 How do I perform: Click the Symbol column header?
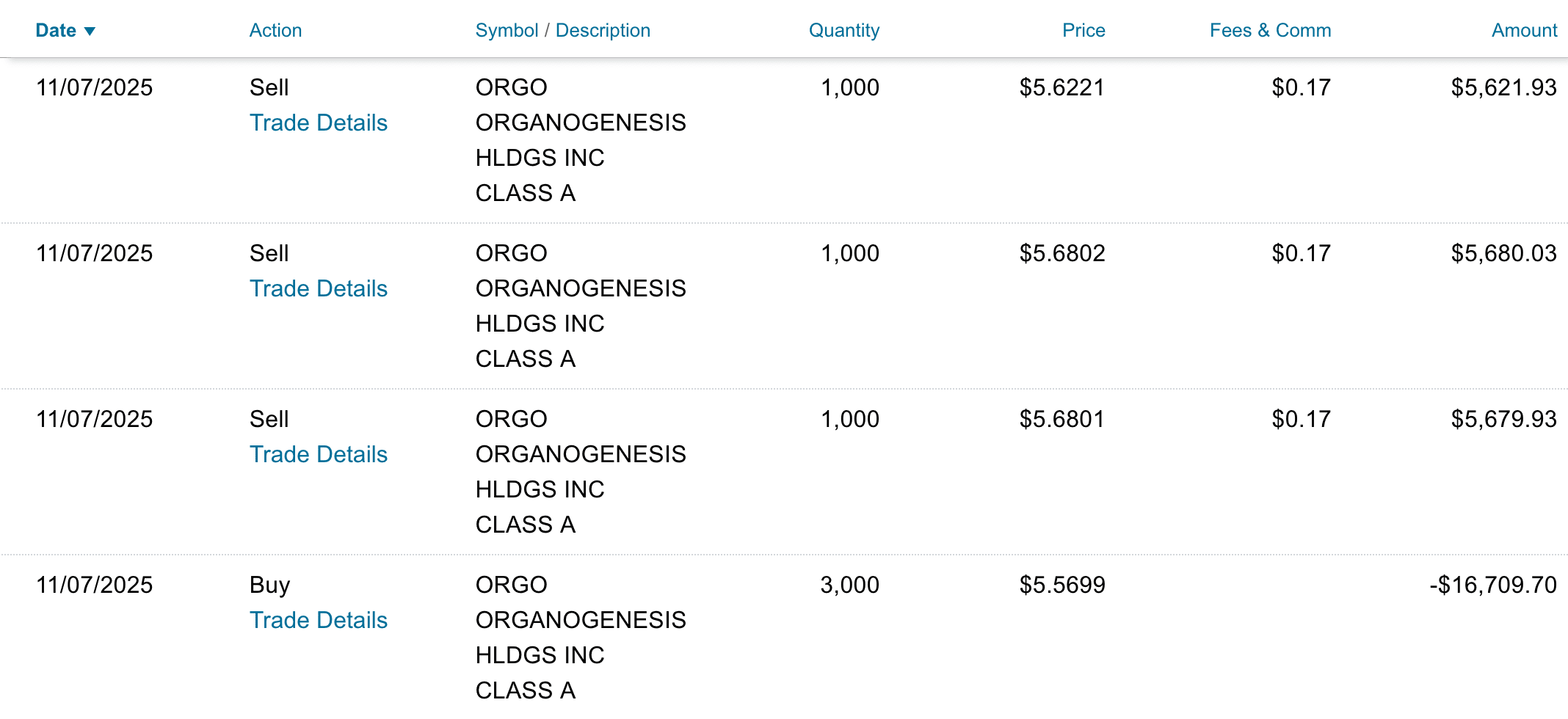[x=507, y=31]
